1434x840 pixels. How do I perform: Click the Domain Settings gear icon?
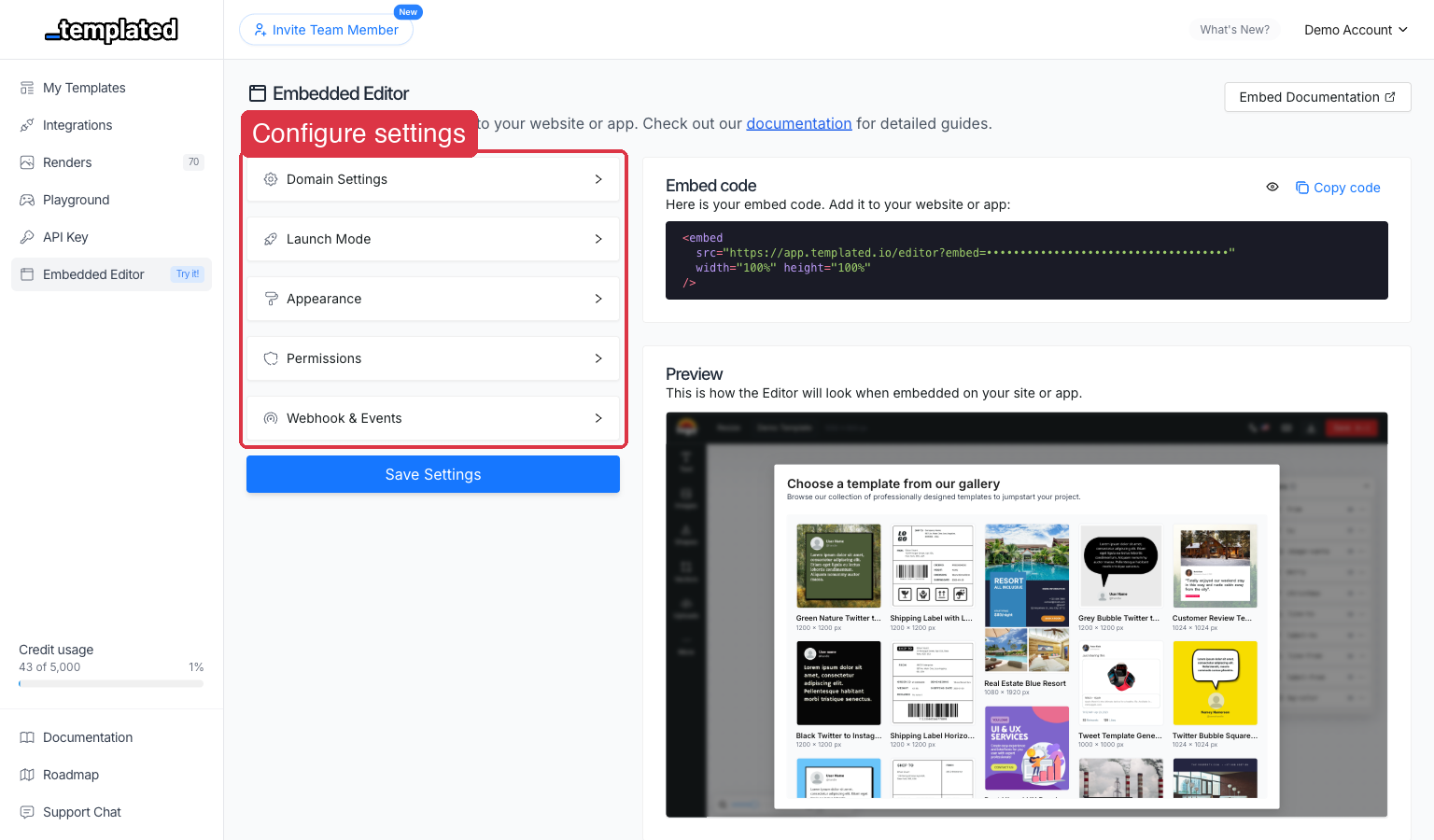271,179
